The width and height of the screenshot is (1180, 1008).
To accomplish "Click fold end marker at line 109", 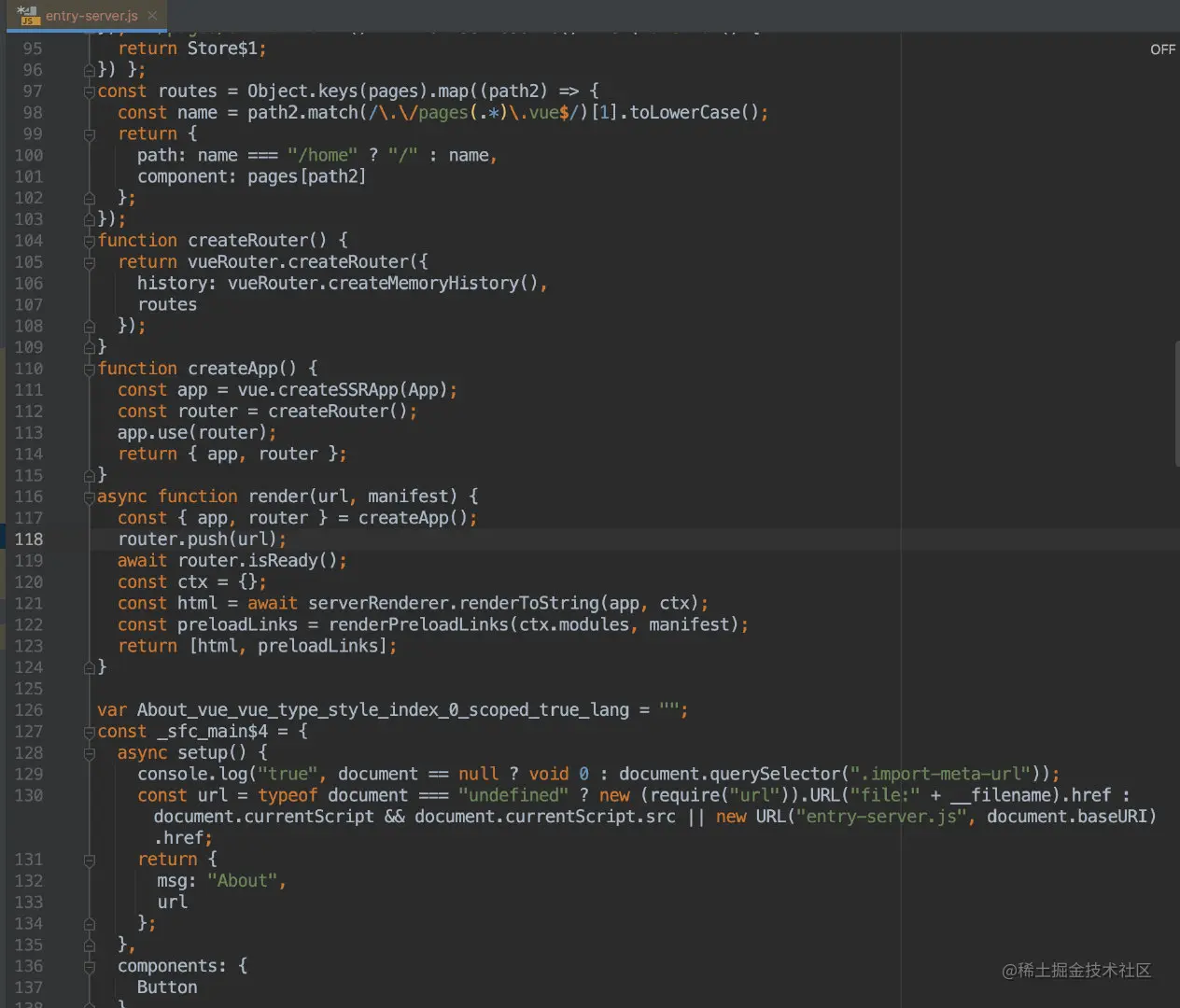I will coord(90,347).
